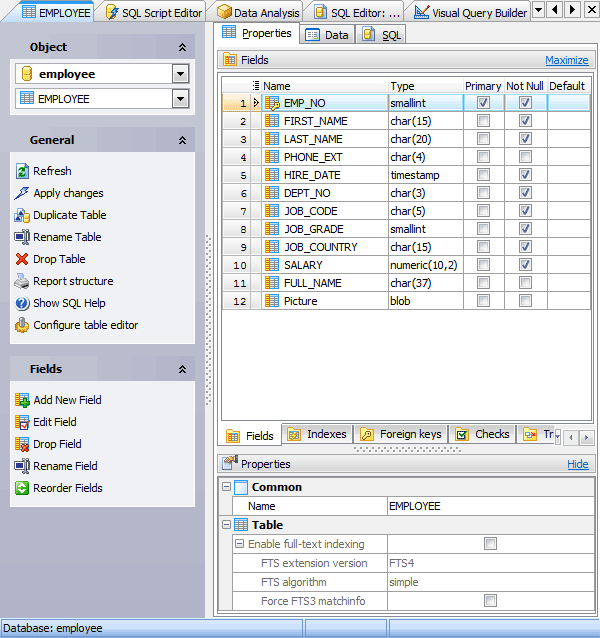Click the JOB_COUNTRY field icon
The width and height of the screenshot is (600, 638).
(x=272, y=247)
